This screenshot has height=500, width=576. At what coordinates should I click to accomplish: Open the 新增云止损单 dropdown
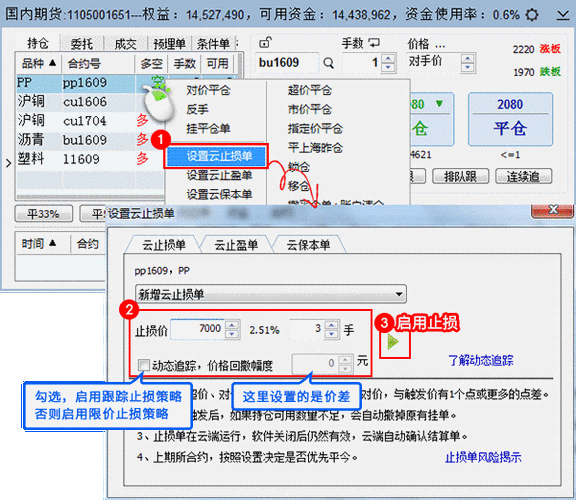pos(271,294)
